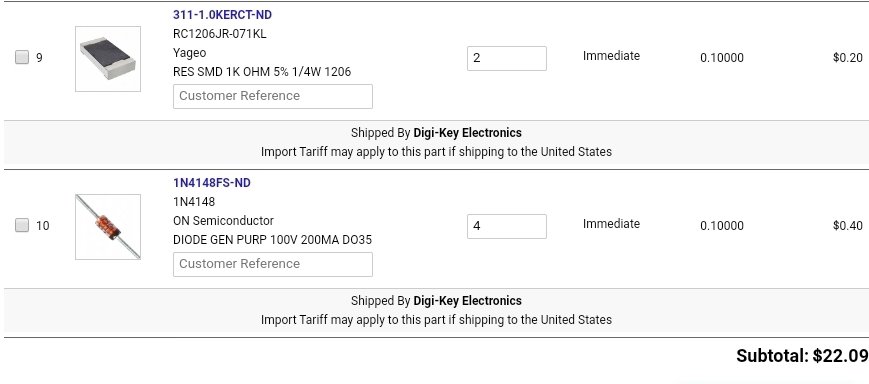
Task: Click Immediate availability for item 9
Action: click(x=611, y=56)
